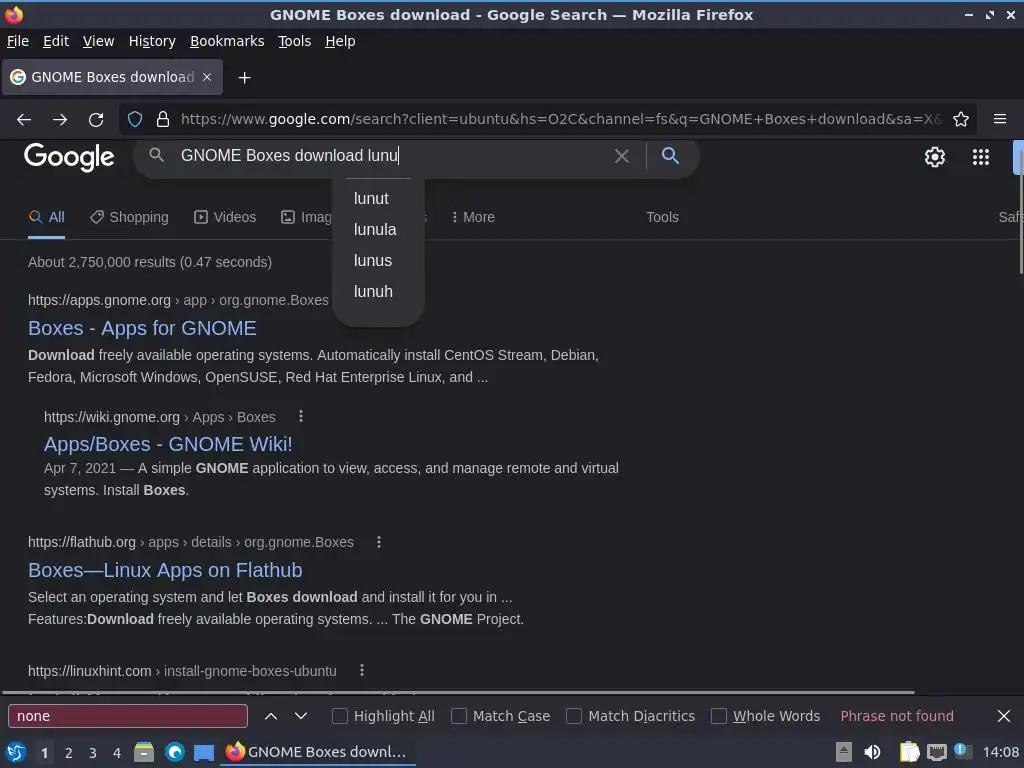Open options for flathub.org result
The image size is (1024, 768).
pyautogui.click(x=379, y=541)
